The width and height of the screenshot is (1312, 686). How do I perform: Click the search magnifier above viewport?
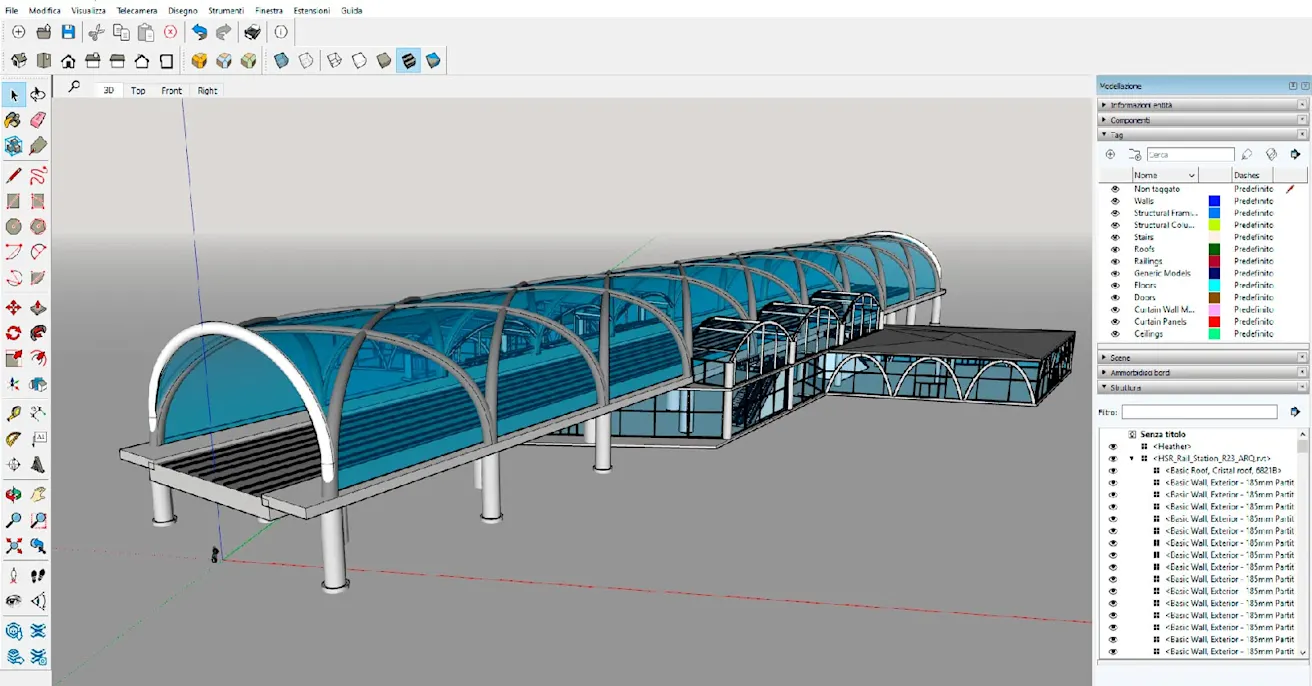point(74,88)
